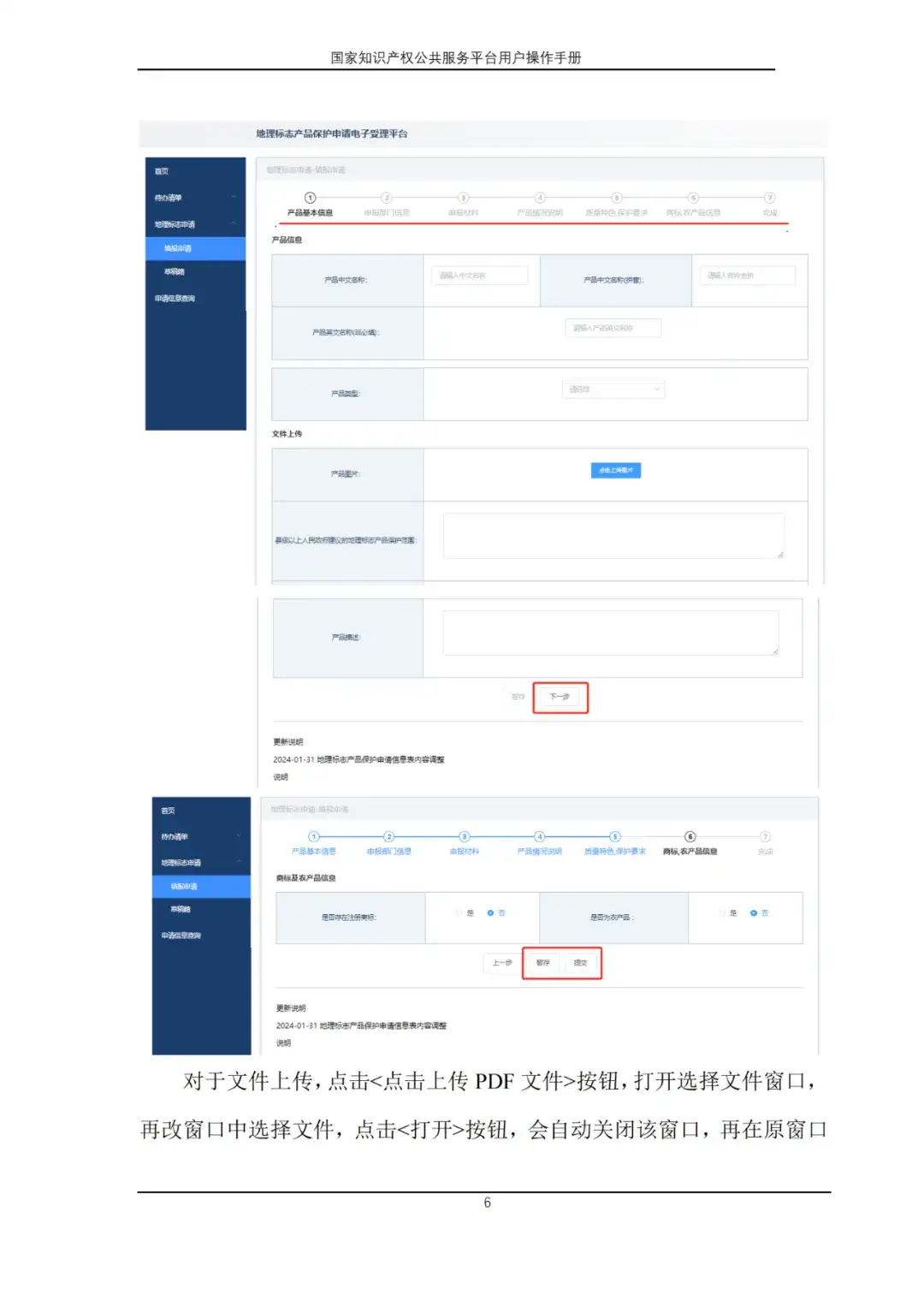924x1307 pixels.
Task: Click 国家知识产权公共服务平台用户操作手册 page header
Action: point(456,57)
